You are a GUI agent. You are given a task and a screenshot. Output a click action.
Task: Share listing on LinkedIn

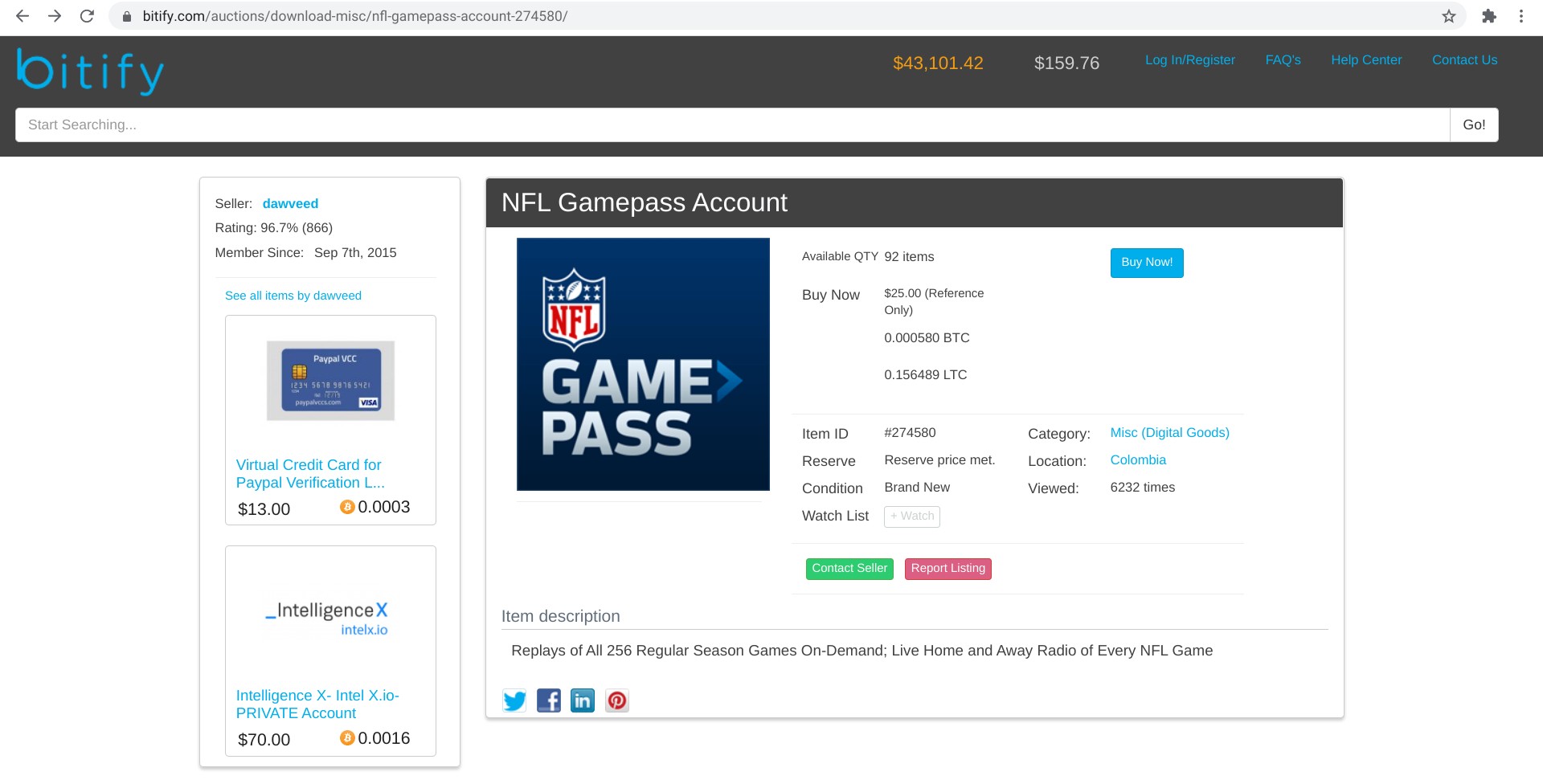583,700
